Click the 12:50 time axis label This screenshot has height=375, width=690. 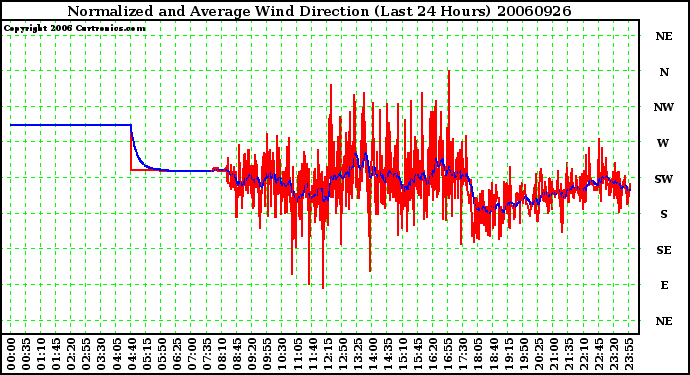[x=342, y=354]
